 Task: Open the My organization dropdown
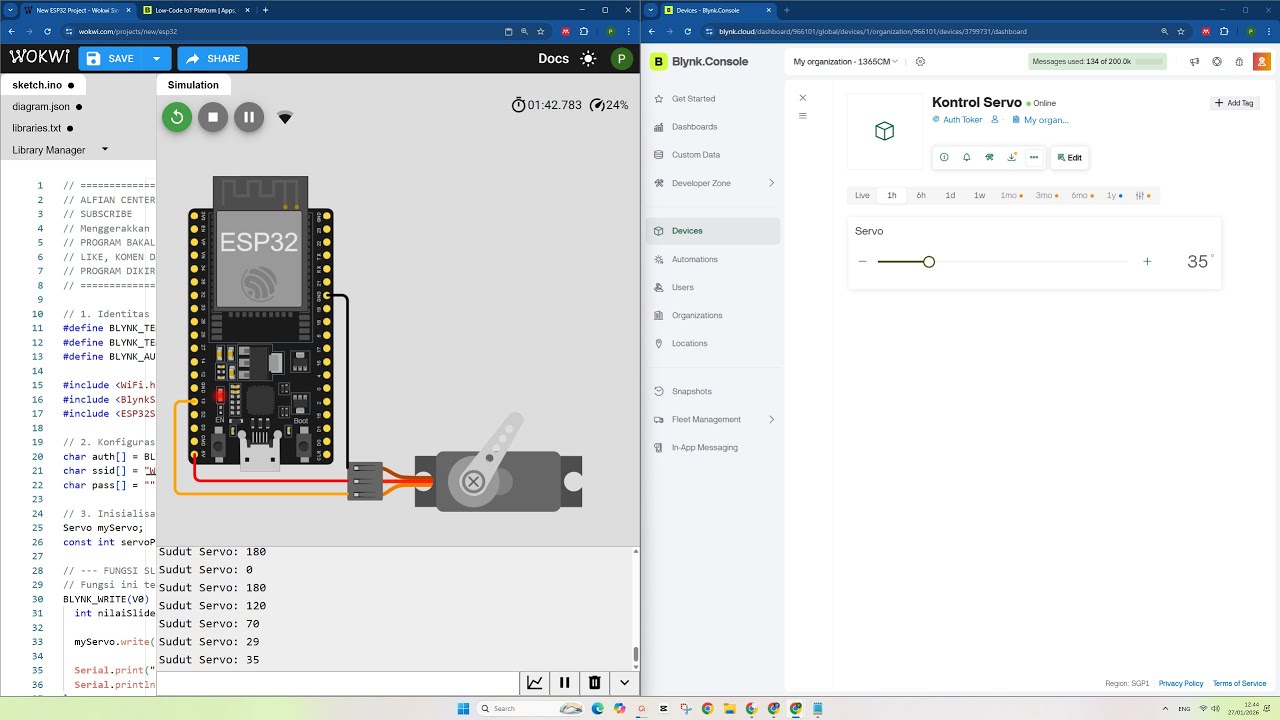click(x=846, y=61)
